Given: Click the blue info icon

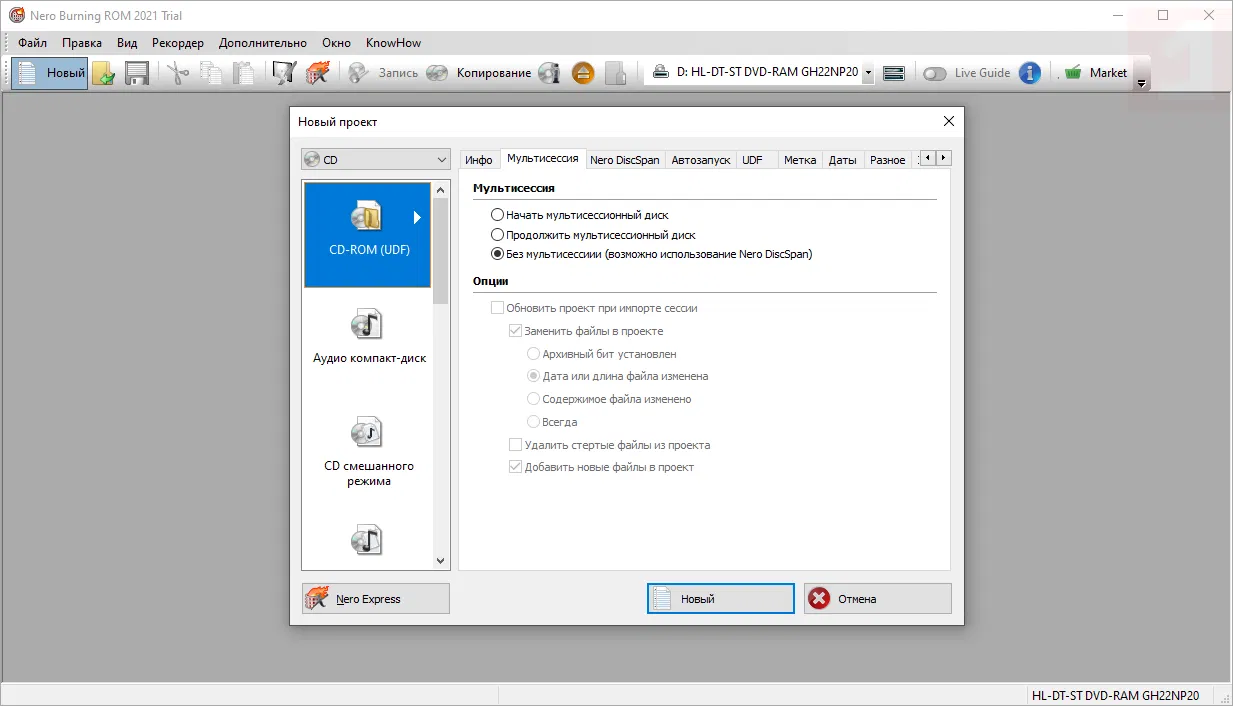Looking at the screenshot, I should [x=1030, y=73].
